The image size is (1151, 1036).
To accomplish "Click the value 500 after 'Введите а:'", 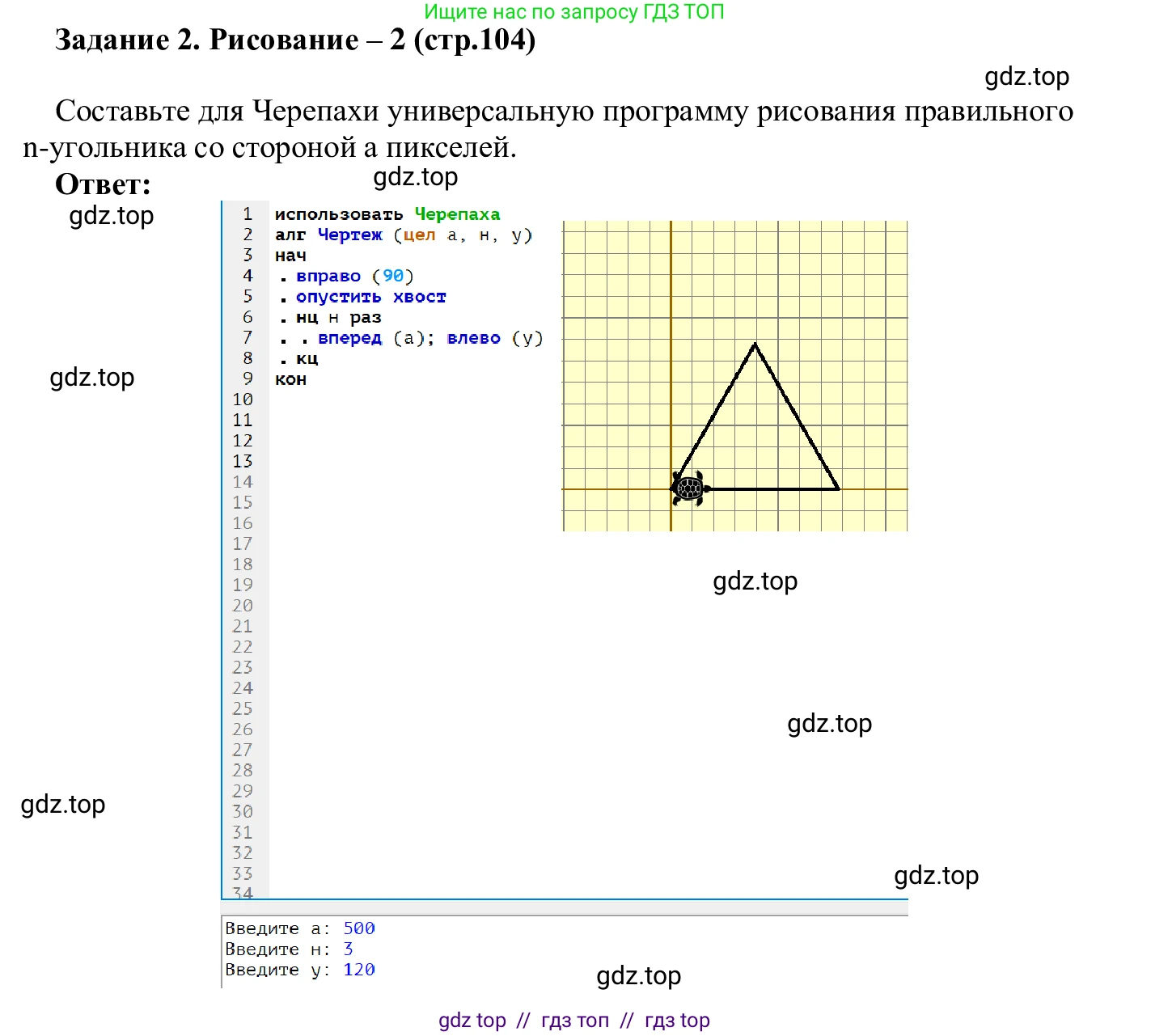I will point(359,928).
